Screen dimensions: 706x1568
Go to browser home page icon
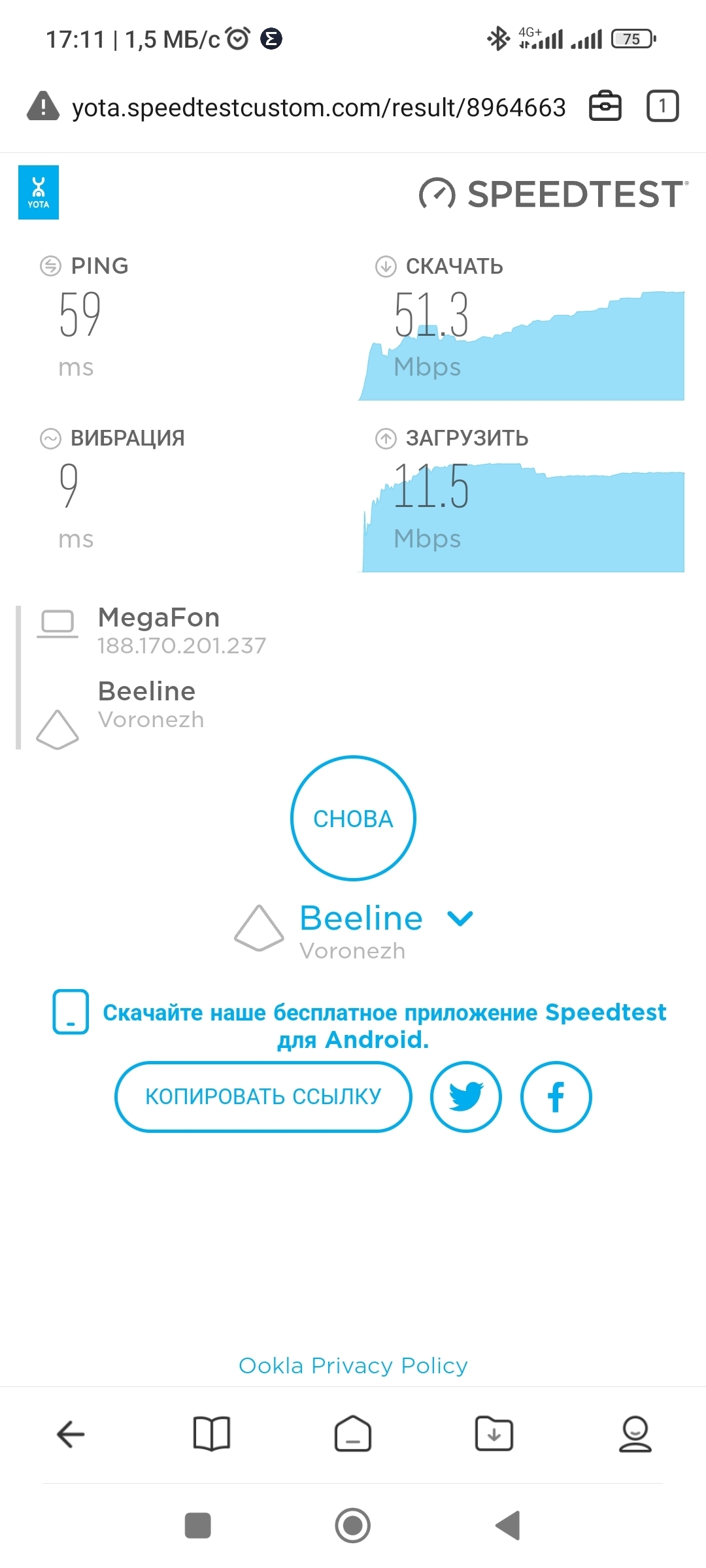coord(353,1434)
